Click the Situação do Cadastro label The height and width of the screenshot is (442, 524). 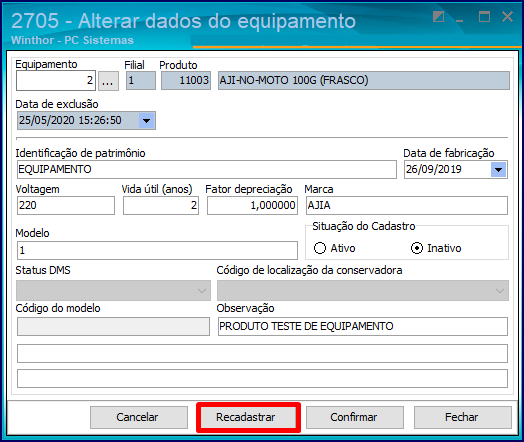tap(364, 226)
